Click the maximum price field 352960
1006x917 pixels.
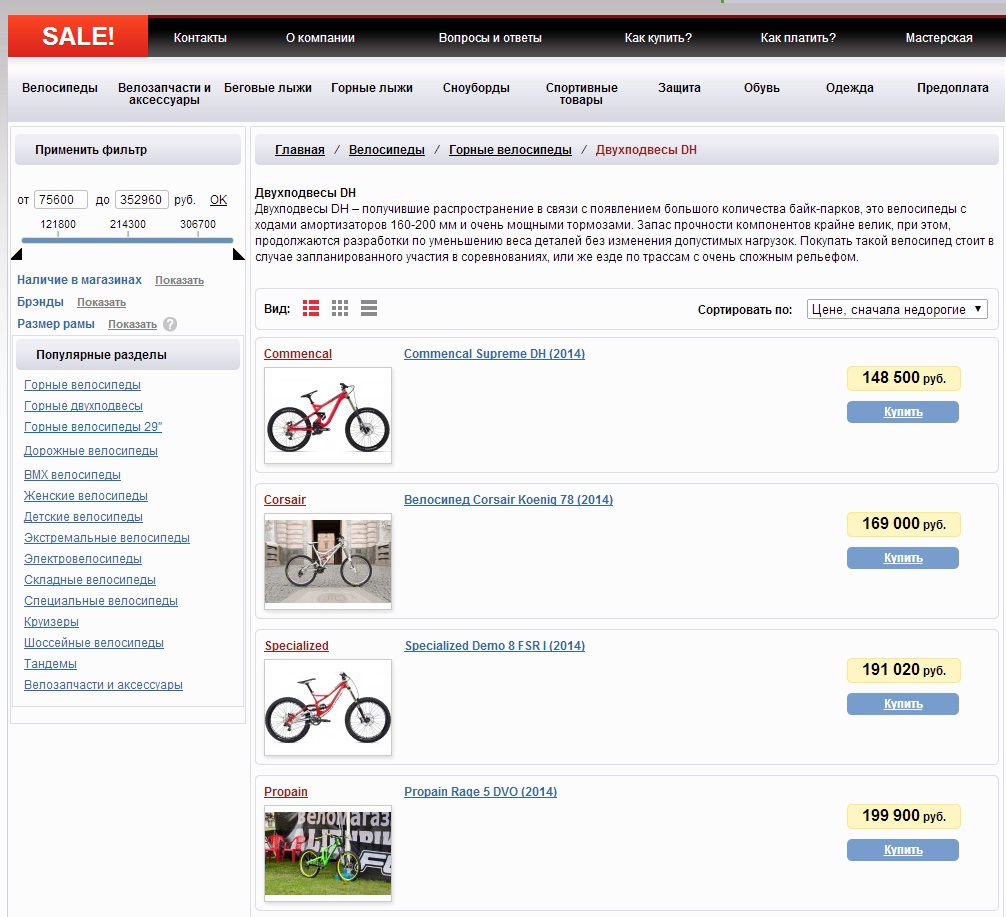click(x=141, y=200)
